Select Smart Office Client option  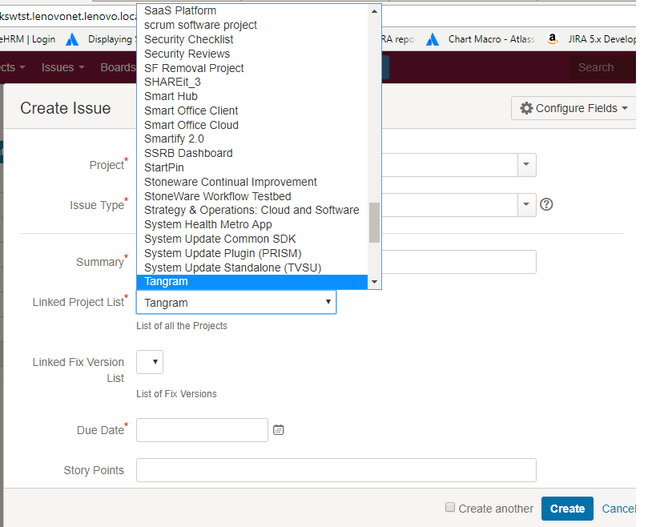[x=252, y=110]
